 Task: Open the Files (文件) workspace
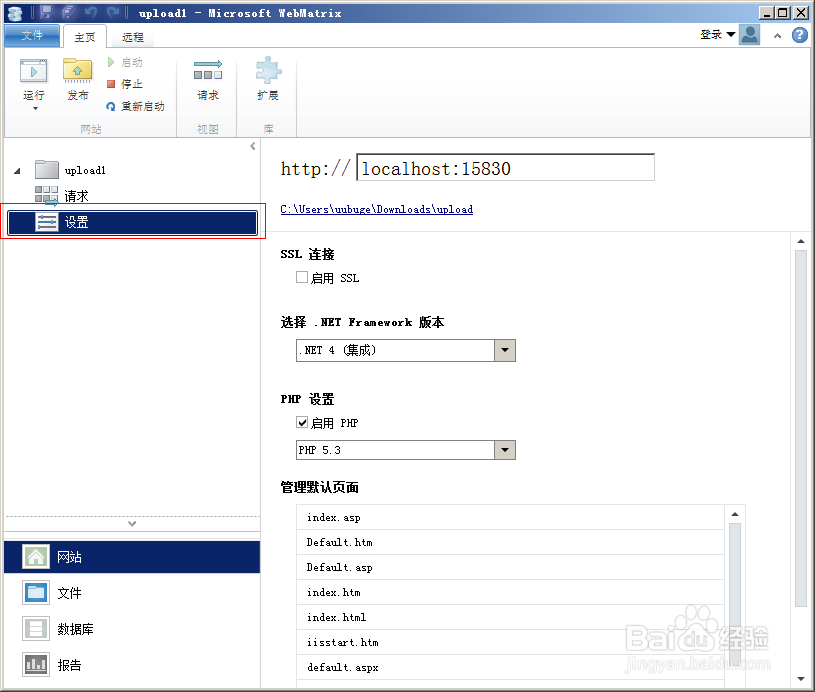(132, 593)
